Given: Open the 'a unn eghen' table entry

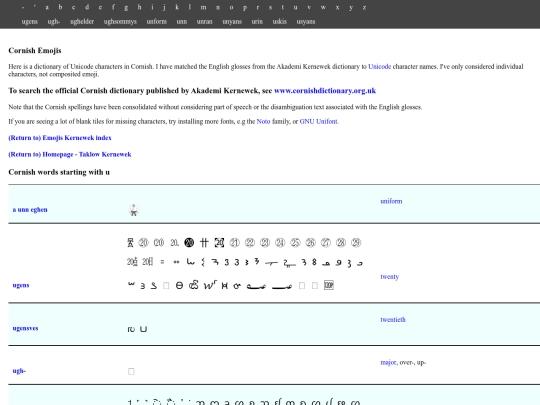Looking at the screenshot, I should coord(30,209).
